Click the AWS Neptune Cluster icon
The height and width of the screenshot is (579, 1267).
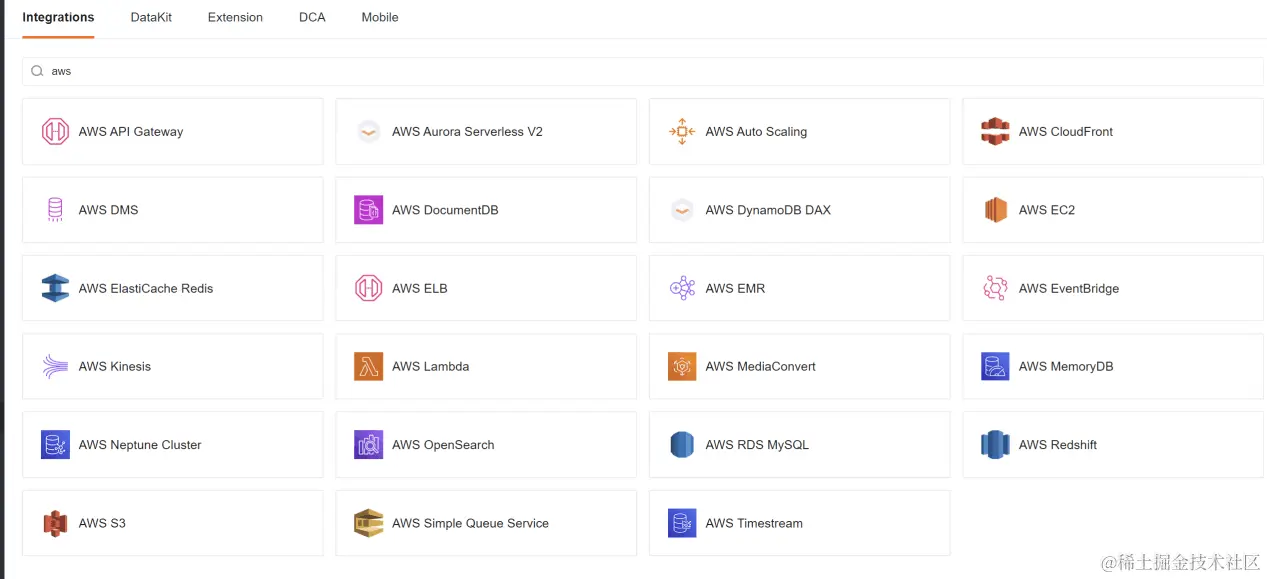point(55,445)
